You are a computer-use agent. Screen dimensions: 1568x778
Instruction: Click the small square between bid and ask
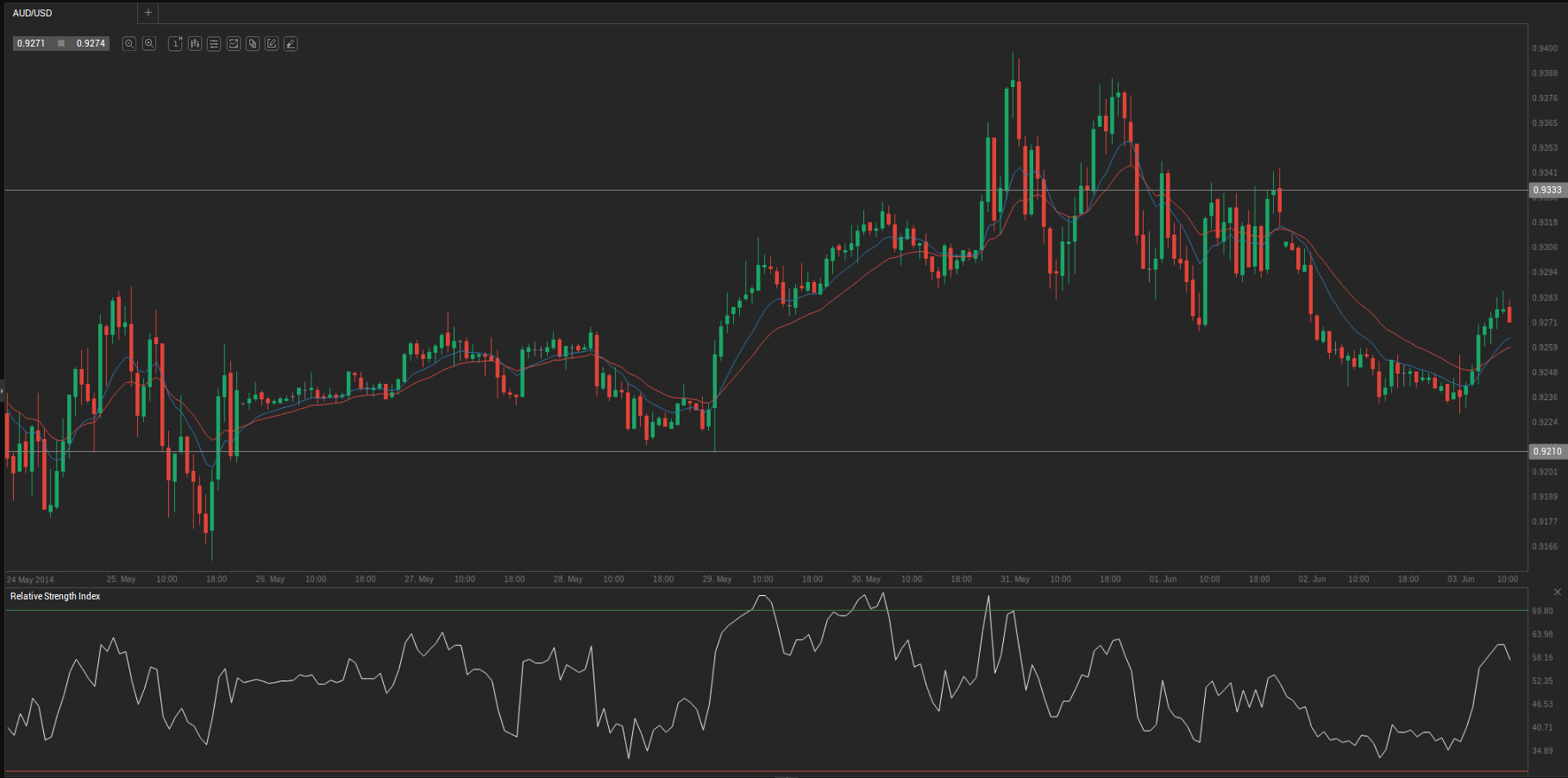61,43
